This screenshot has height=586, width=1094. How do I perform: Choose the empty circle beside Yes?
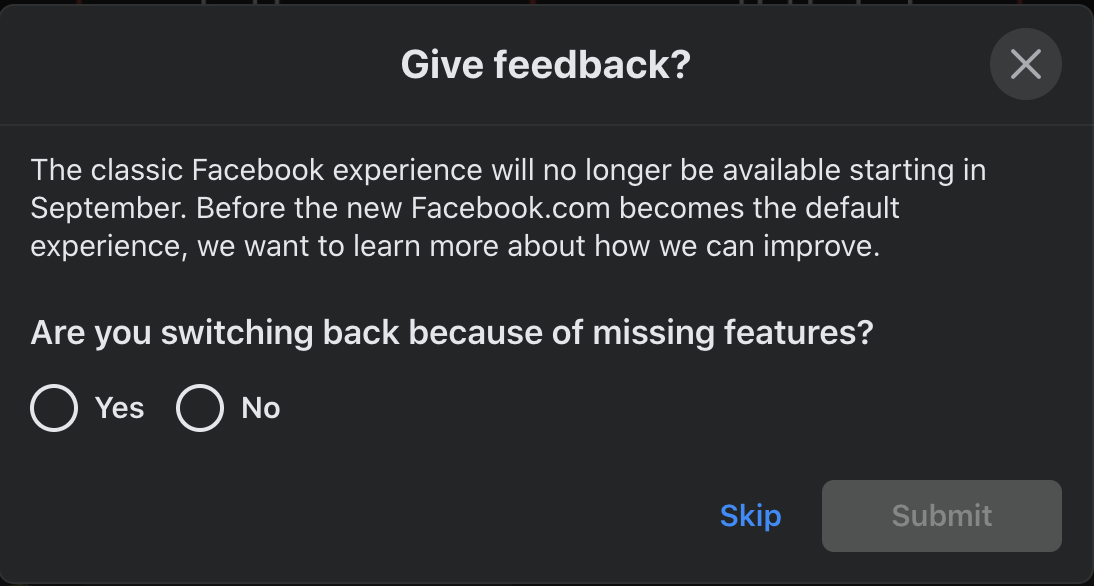coord(54,408)
